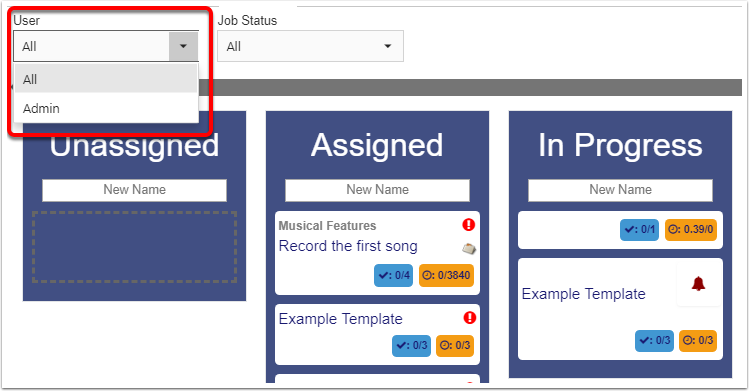Viewport: 749px width, 391px height.
Task: Click the 0.39/0 time badge
Action: pos(691,230)
